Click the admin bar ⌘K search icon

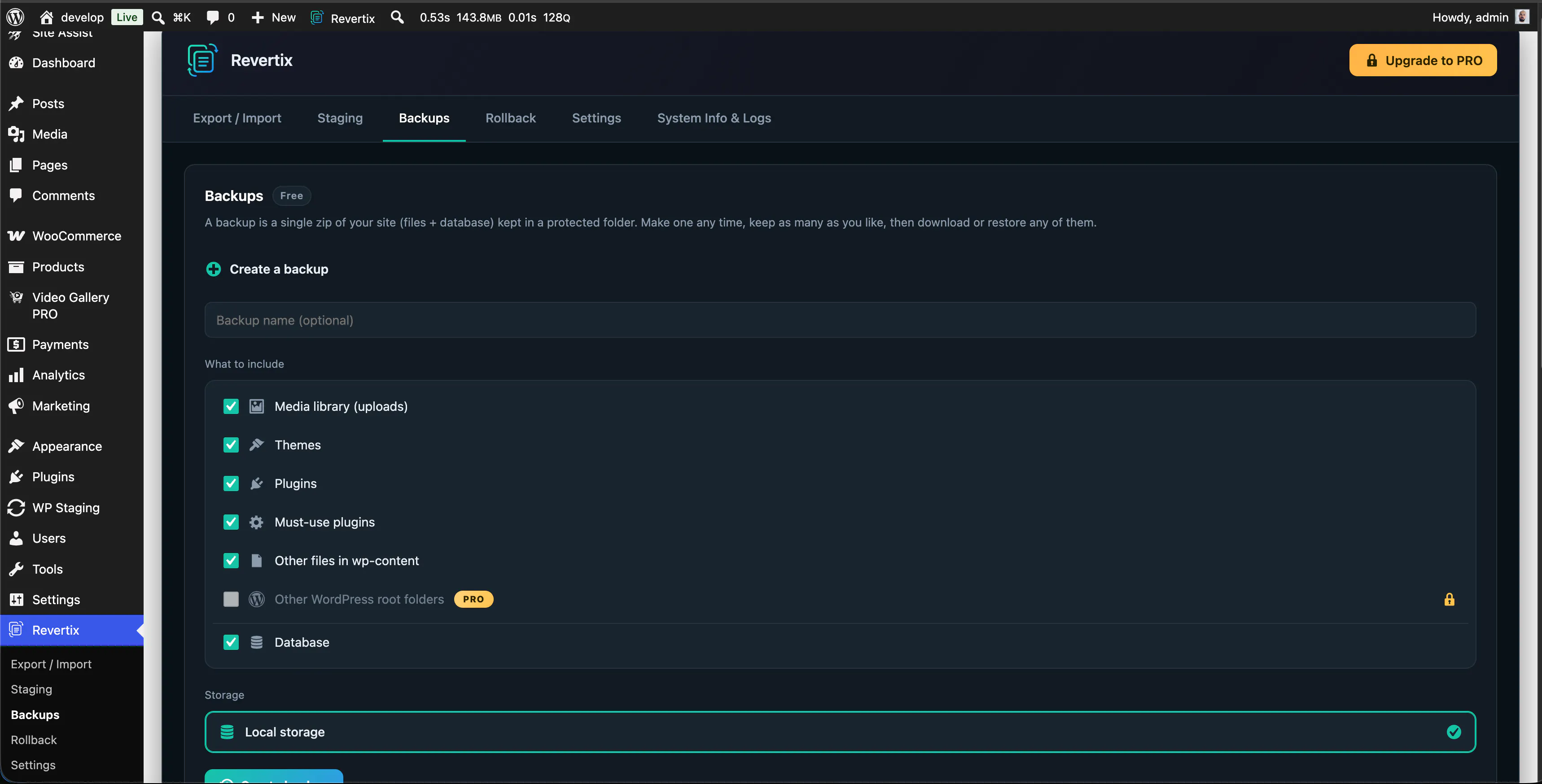pyautogui.click(x=158, y=17)
